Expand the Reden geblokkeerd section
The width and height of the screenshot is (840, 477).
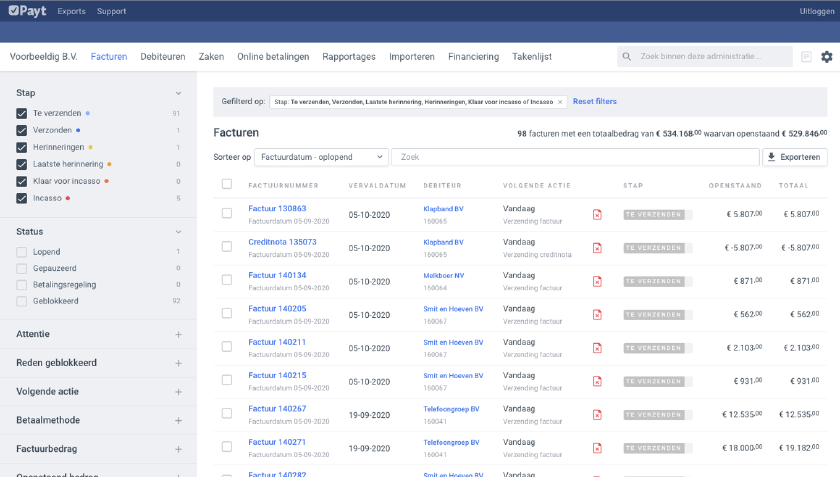(x=178, y=363)
